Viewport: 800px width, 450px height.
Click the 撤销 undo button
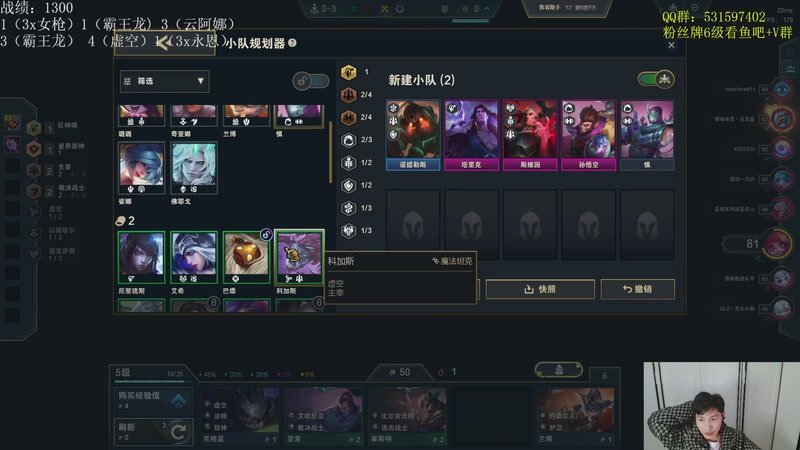click(638, 289)
